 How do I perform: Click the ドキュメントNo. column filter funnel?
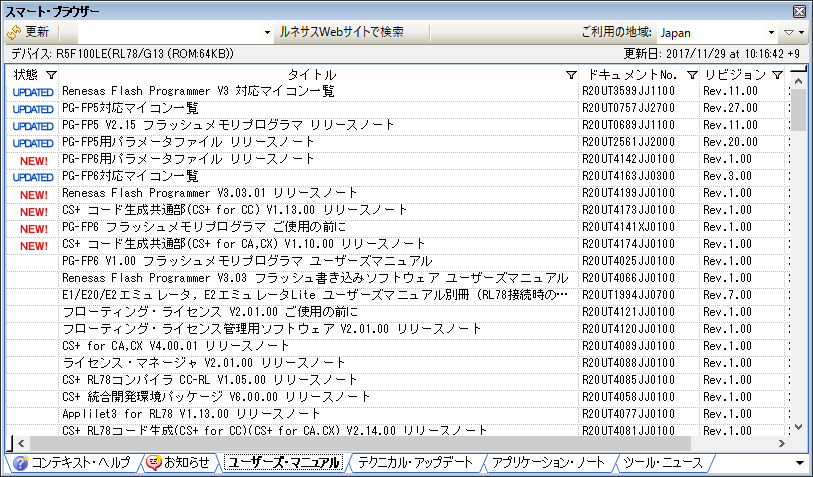(691, 75)
